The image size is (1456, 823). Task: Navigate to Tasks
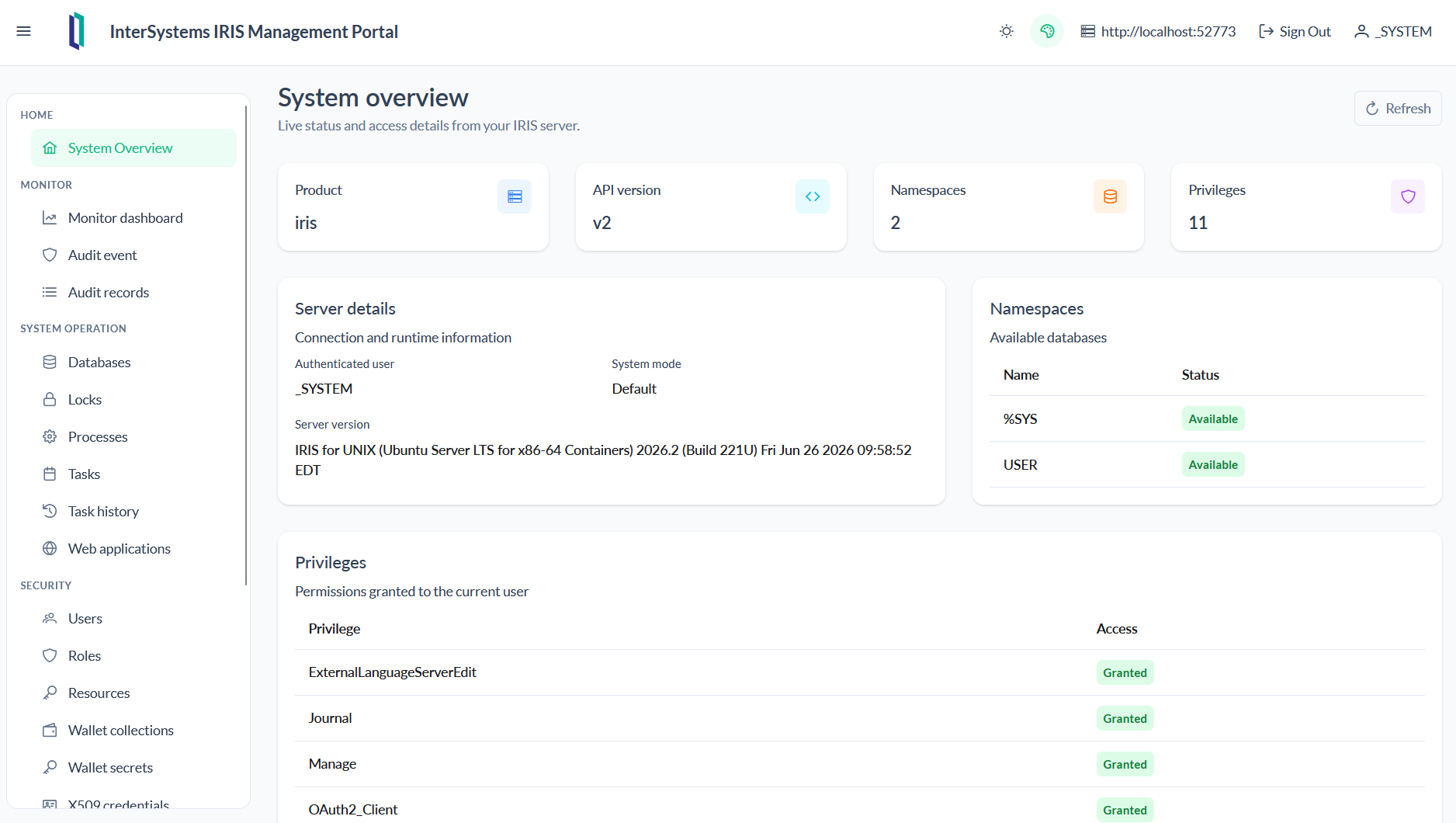(133, 474)
